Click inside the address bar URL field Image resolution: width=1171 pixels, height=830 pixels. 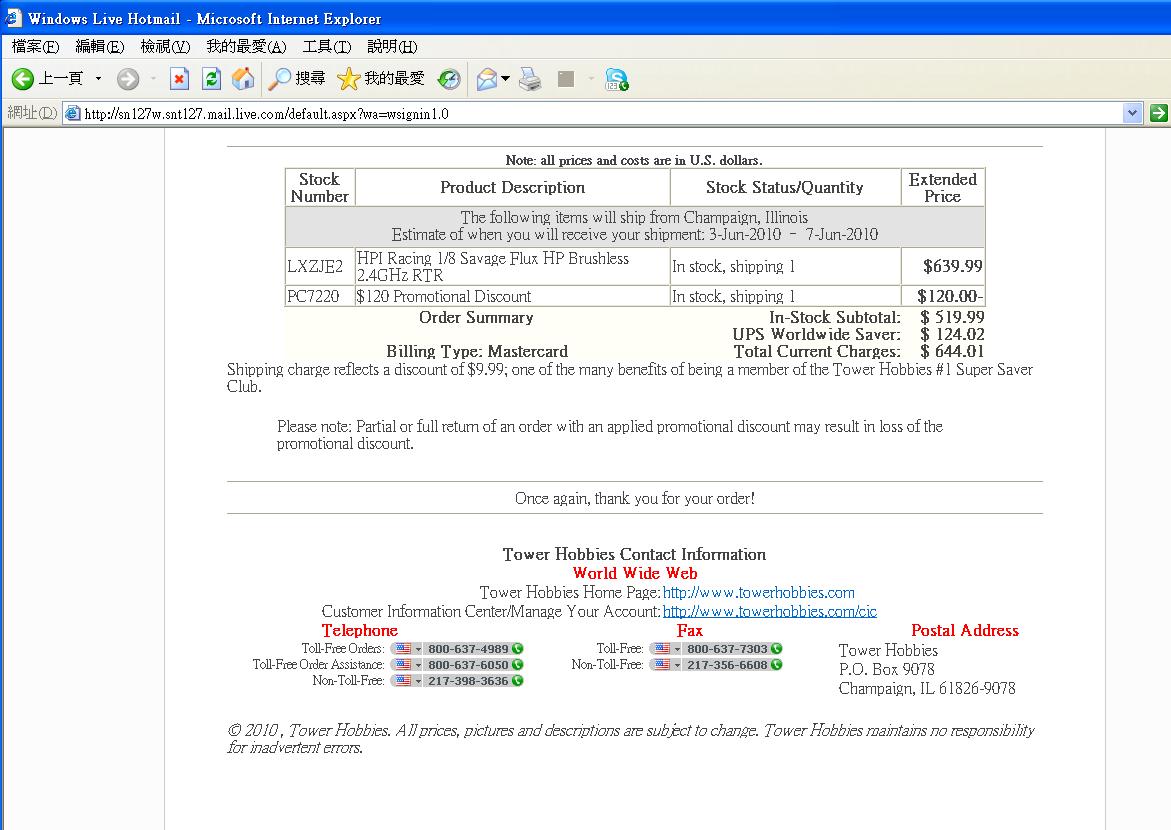pos(600,114)
